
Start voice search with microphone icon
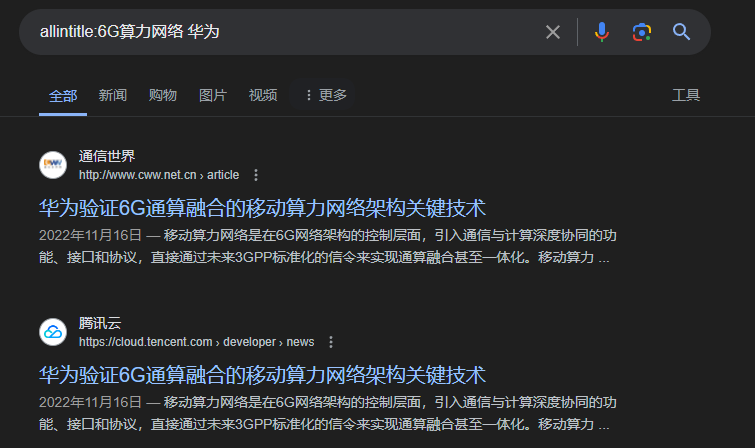(601, 32)
